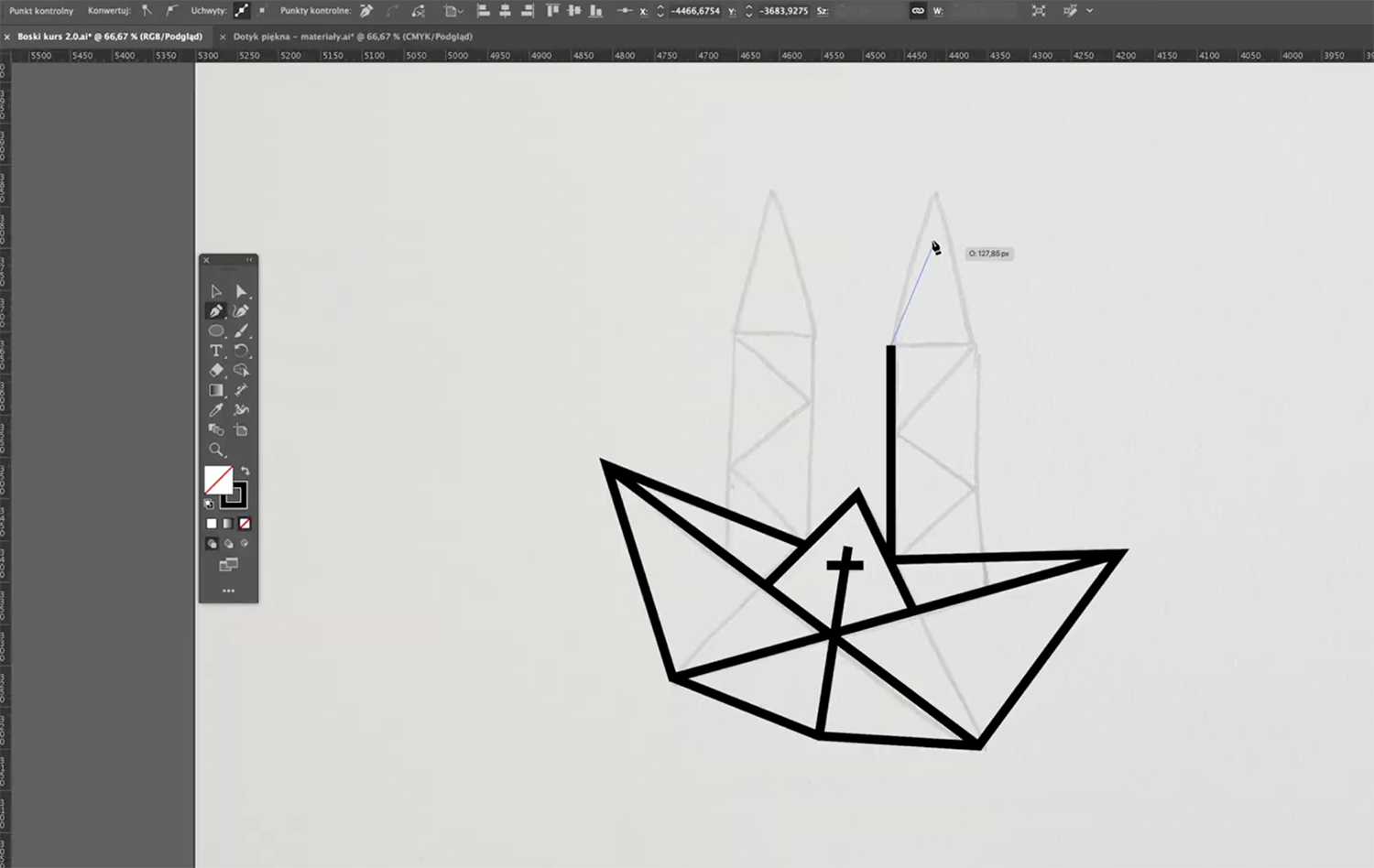The image size is (1374, 868).
Task: Convert anchor point to corner
Action: [147, 11]
